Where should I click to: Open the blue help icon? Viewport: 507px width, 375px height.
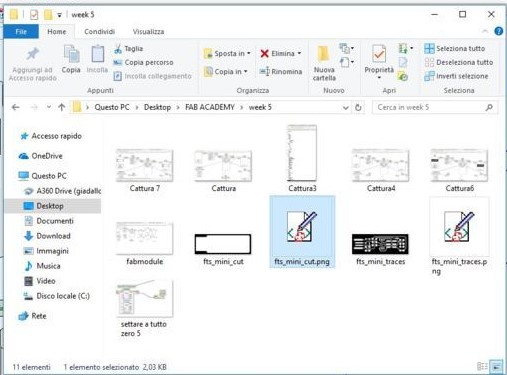499,31
